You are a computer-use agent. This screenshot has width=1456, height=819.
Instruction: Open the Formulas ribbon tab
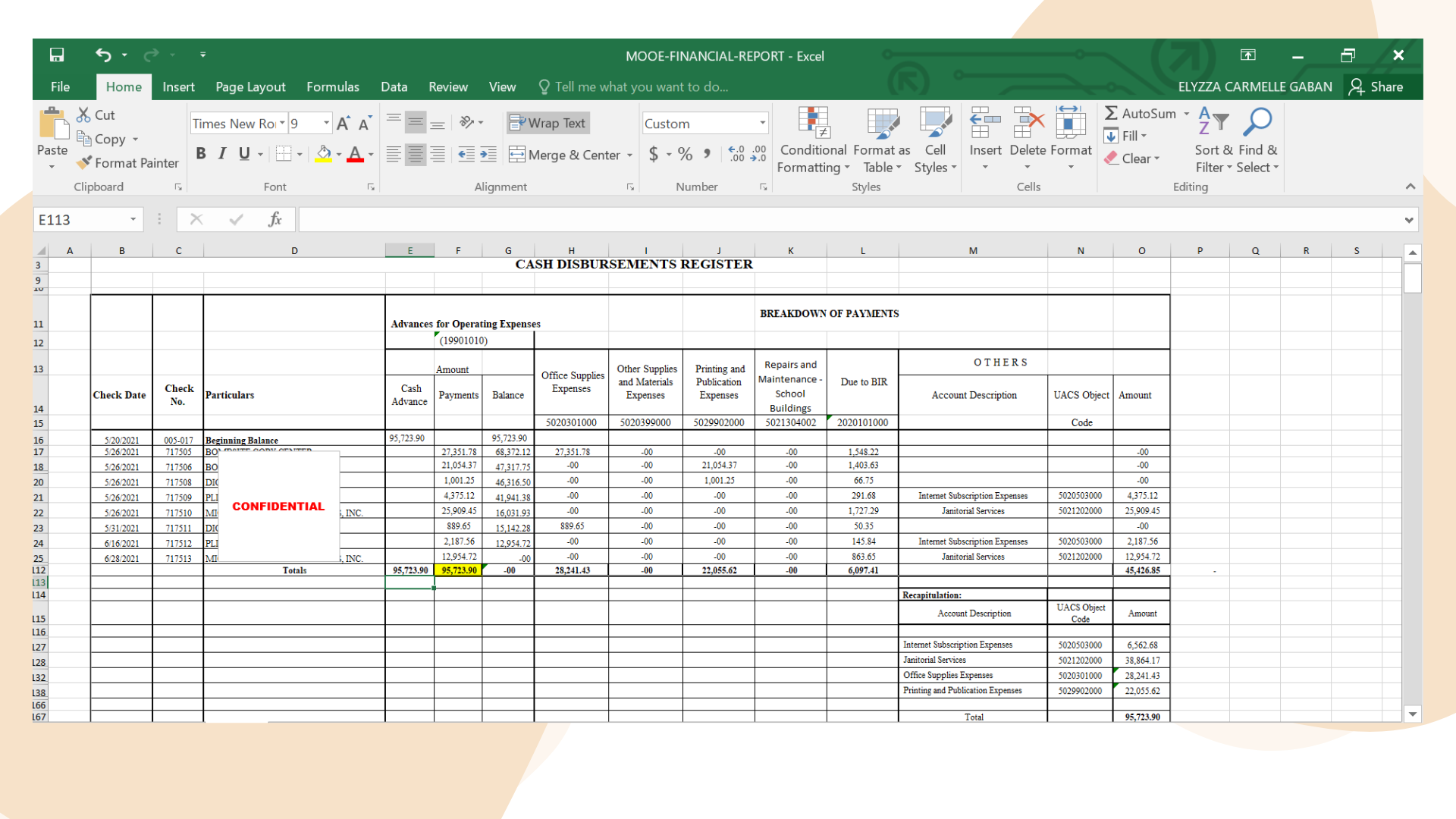click(x=332, y=86)
